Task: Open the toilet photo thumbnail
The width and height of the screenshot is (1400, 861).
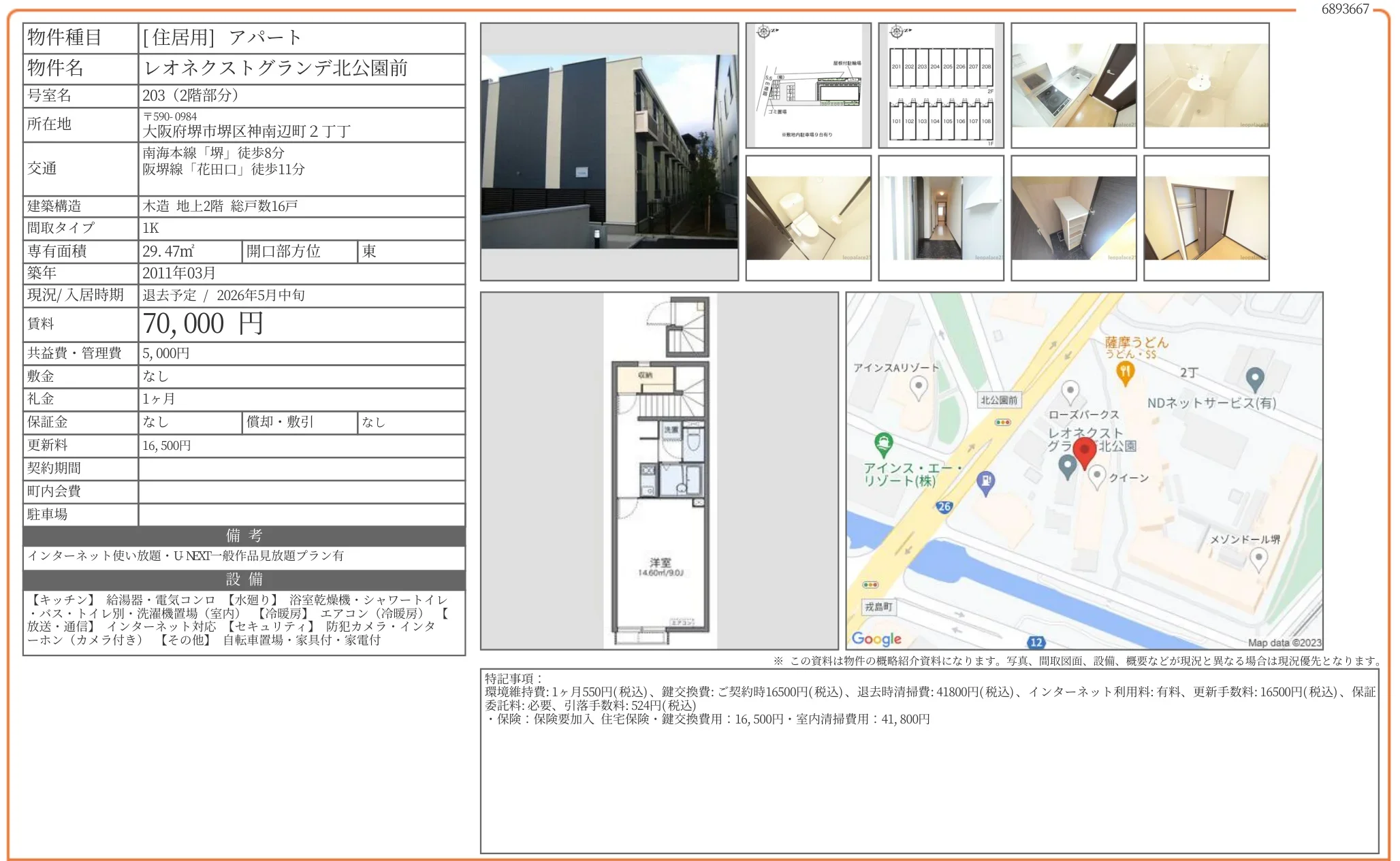Action: point(808,218)
